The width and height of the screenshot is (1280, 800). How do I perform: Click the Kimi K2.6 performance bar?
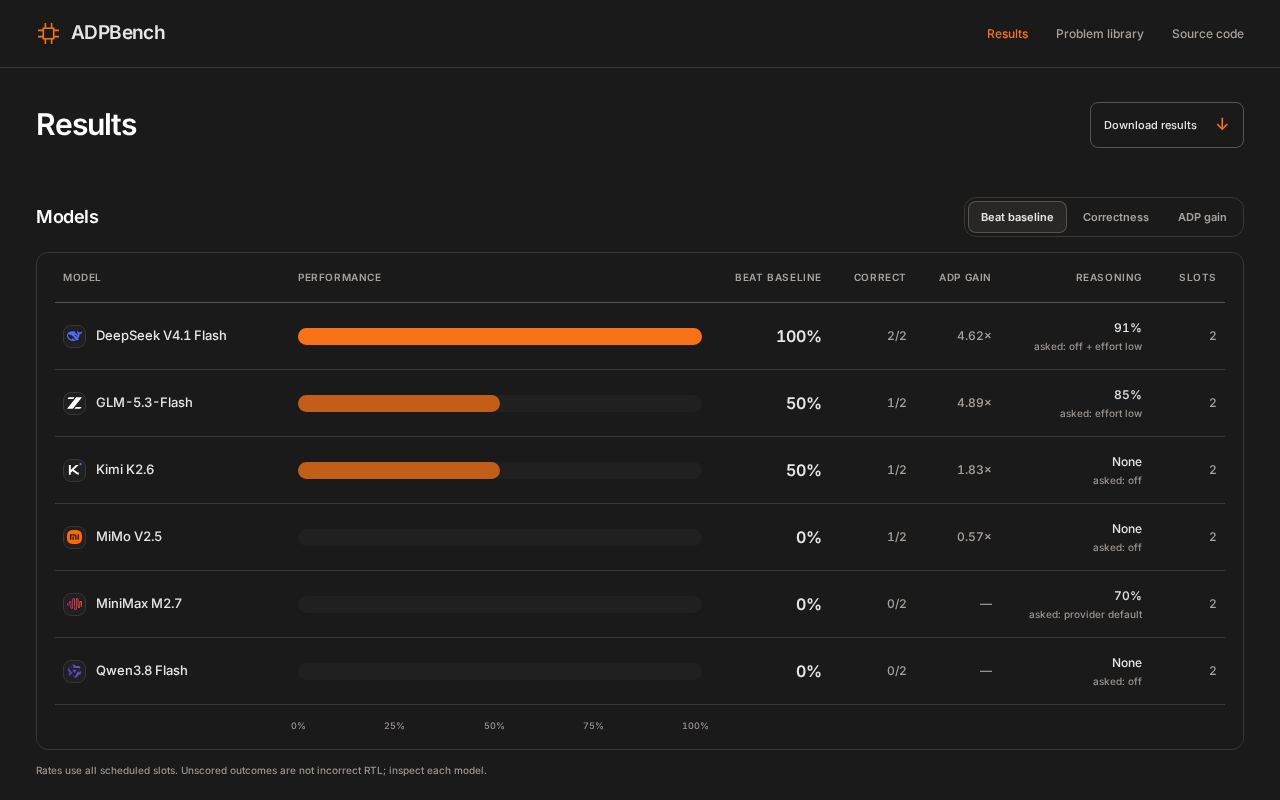click(x=500, y=470)
